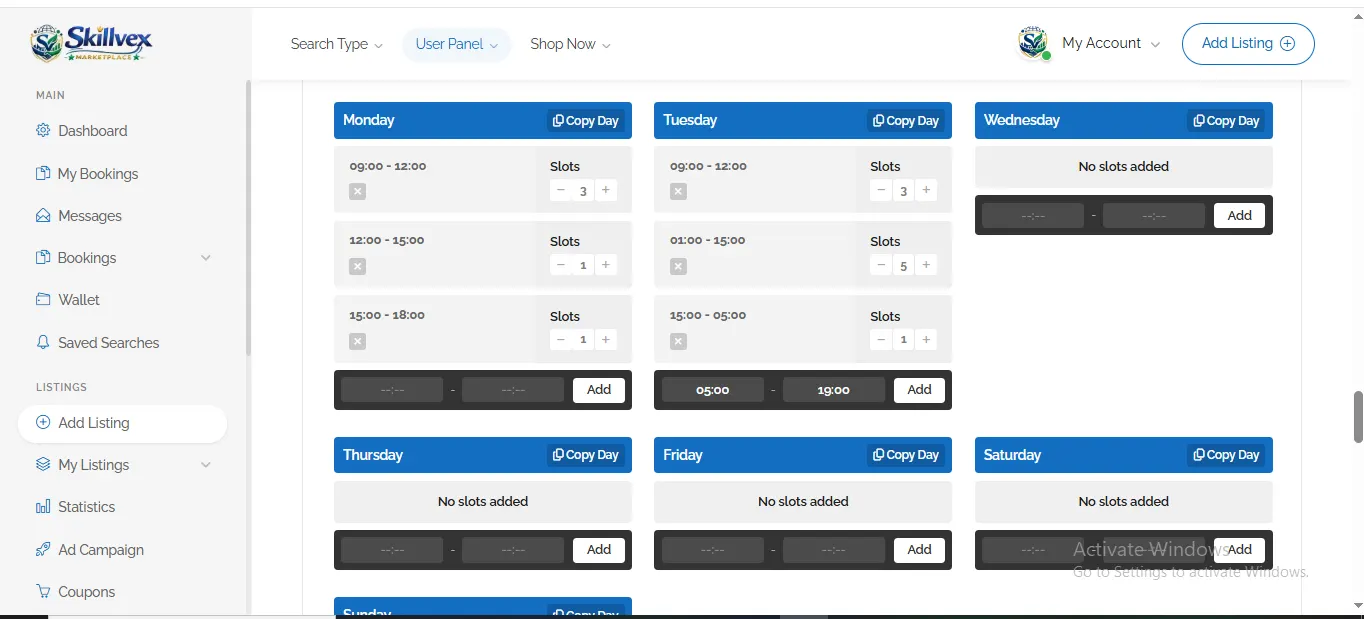Increase slots for Monday 15:00 - 18:00
1364x619 pixels.
[x=605, y=340]
